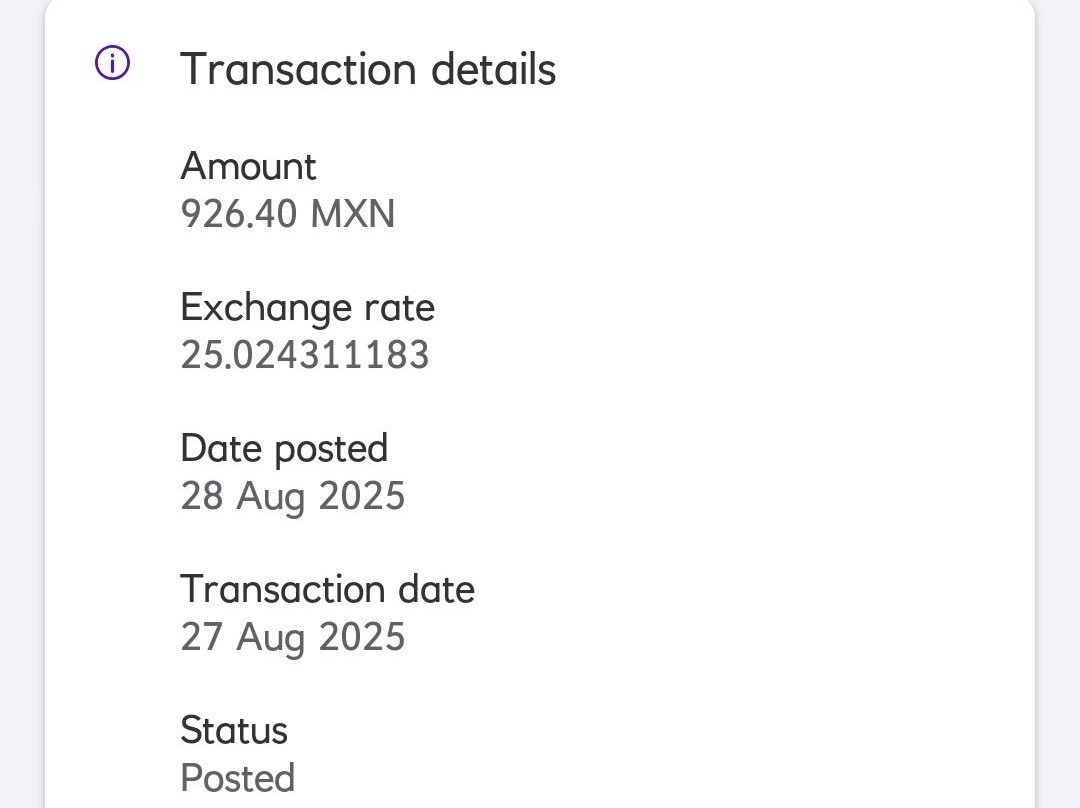Click the day 28 in posted date

[x=201, y=496]
